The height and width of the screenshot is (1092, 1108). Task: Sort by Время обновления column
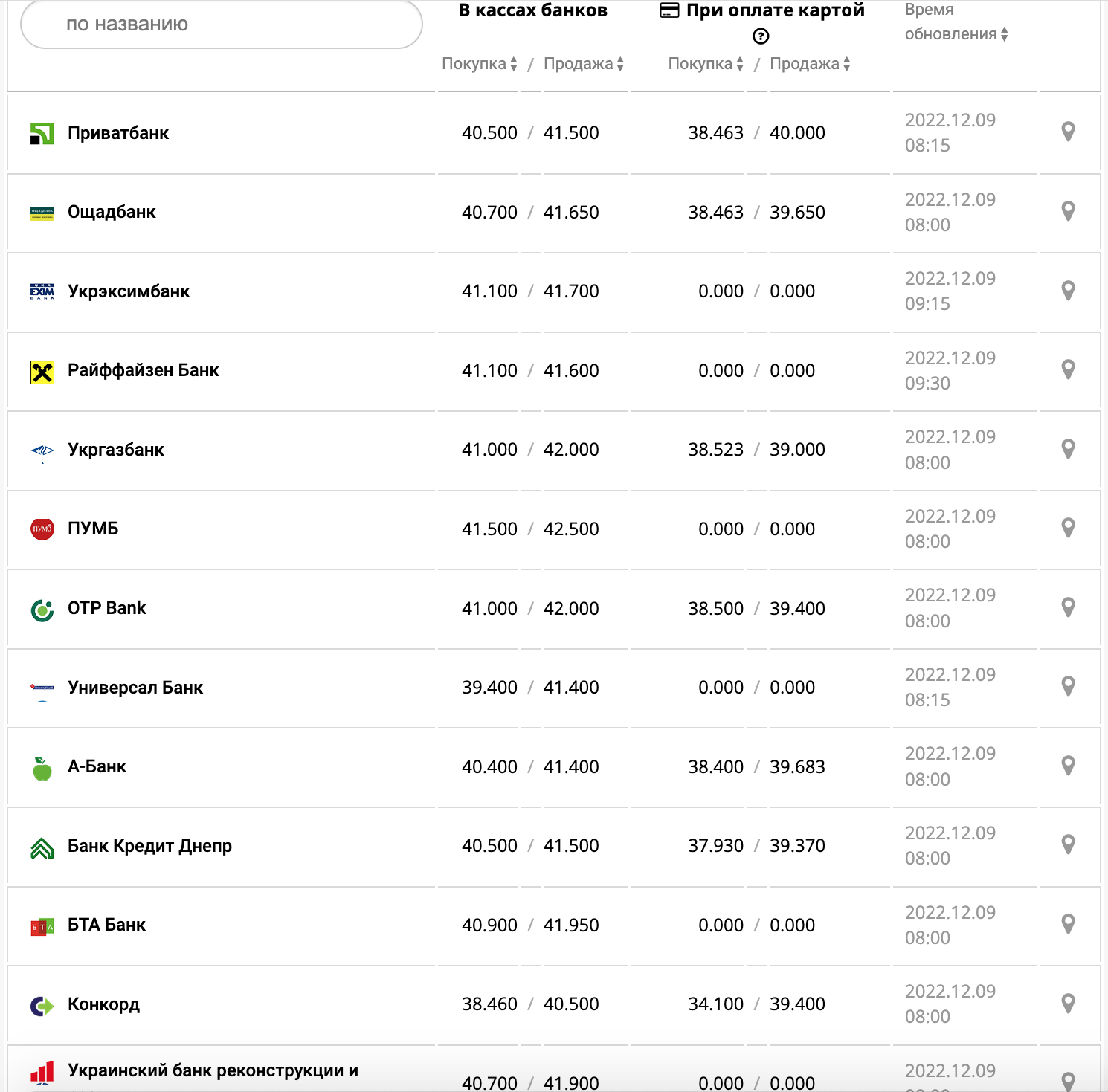click(x=956, y=34)
